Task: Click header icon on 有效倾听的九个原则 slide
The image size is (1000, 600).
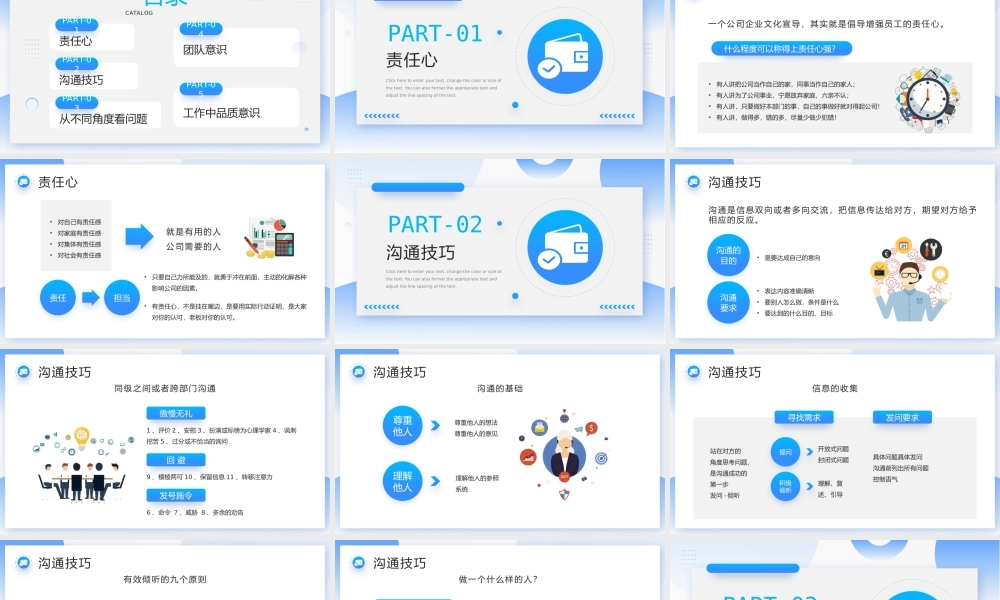Action: [24, 562]
